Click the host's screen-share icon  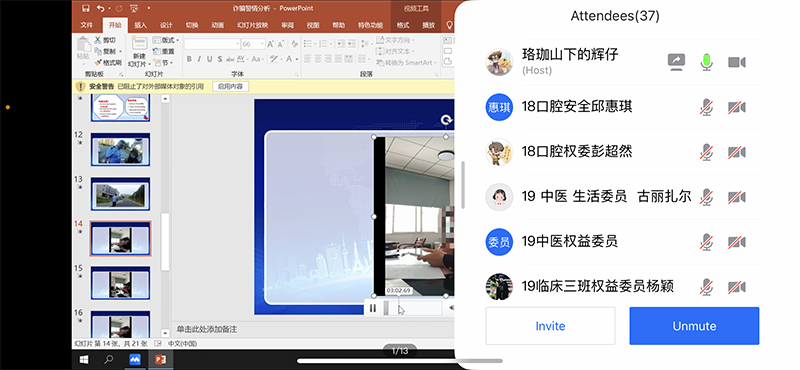click(677, 62)
